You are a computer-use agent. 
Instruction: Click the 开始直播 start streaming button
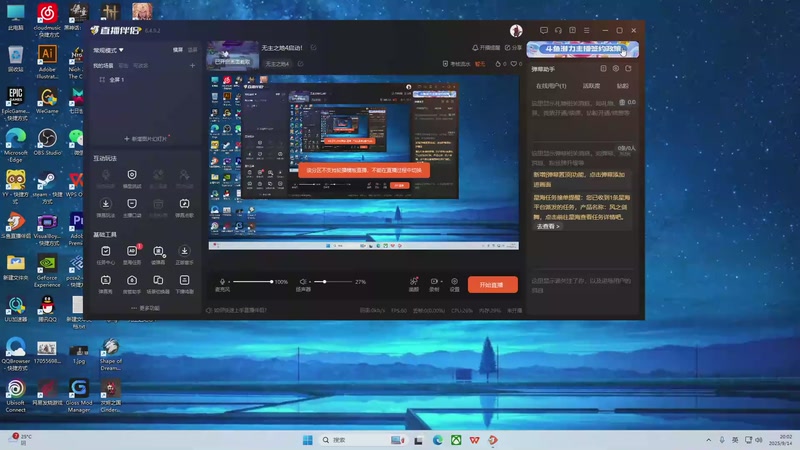[x=492, y=285]
